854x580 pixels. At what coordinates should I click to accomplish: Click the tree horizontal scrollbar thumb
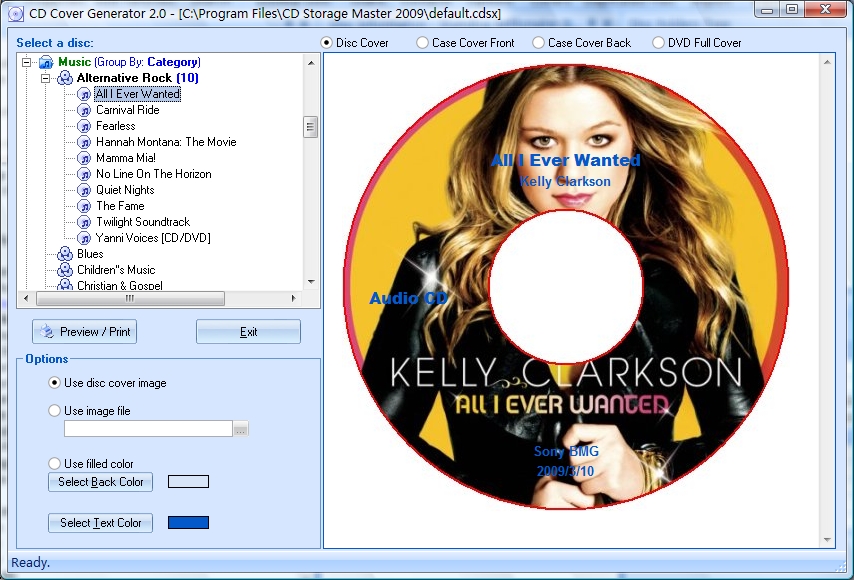pos(130,298)
